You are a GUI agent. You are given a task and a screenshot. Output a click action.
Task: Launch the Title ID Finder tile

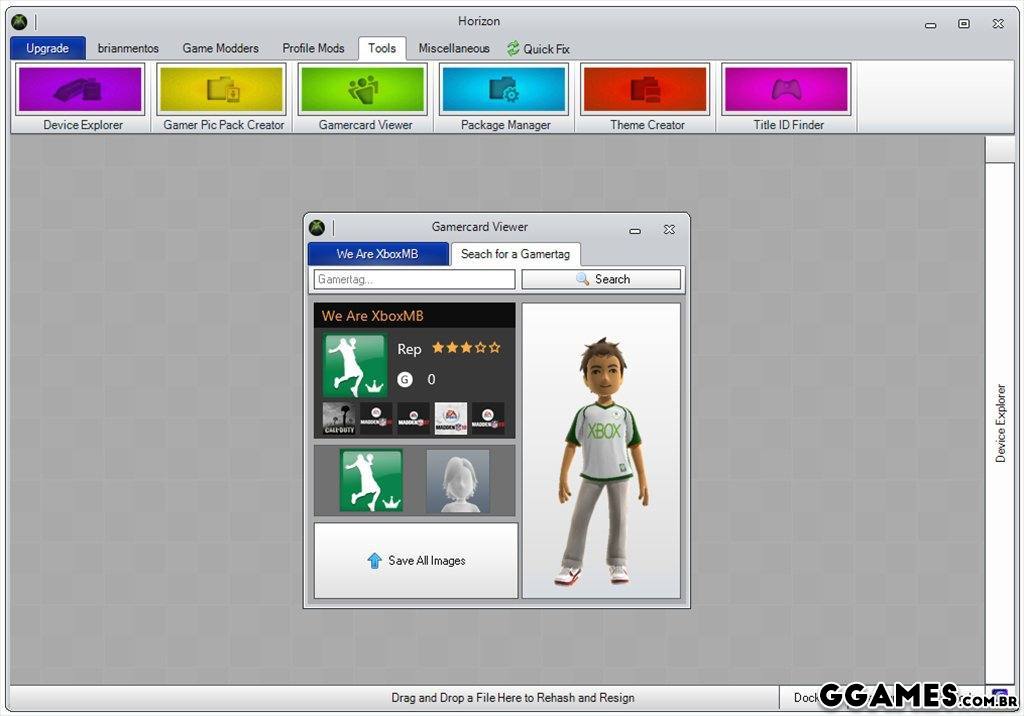[x=787, y=90]
